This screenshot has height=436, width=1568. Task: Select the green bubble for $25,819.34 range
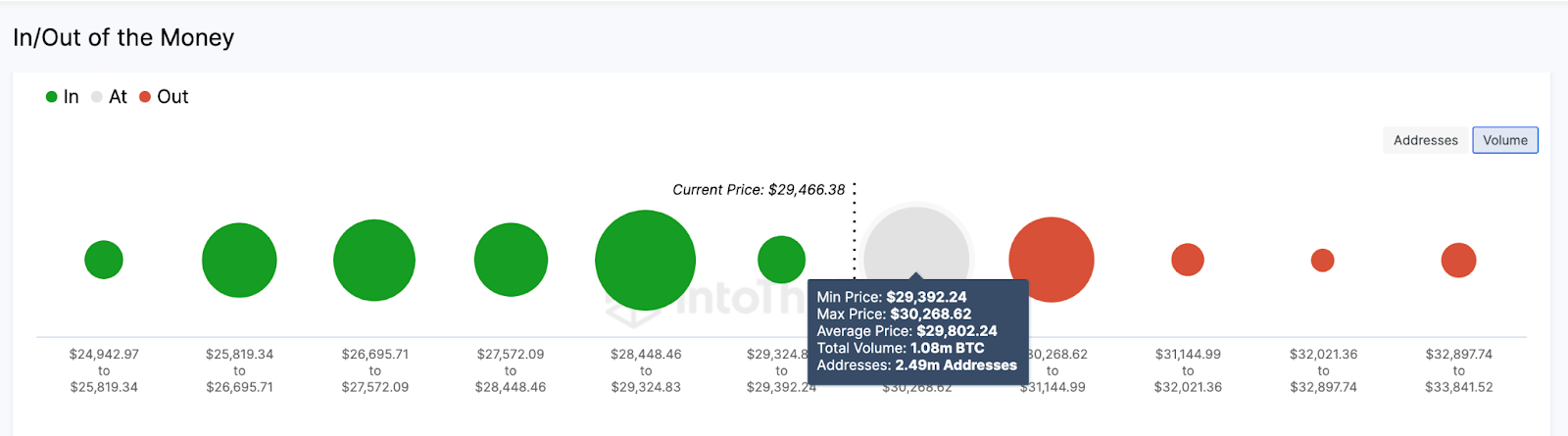pos(239,261)
